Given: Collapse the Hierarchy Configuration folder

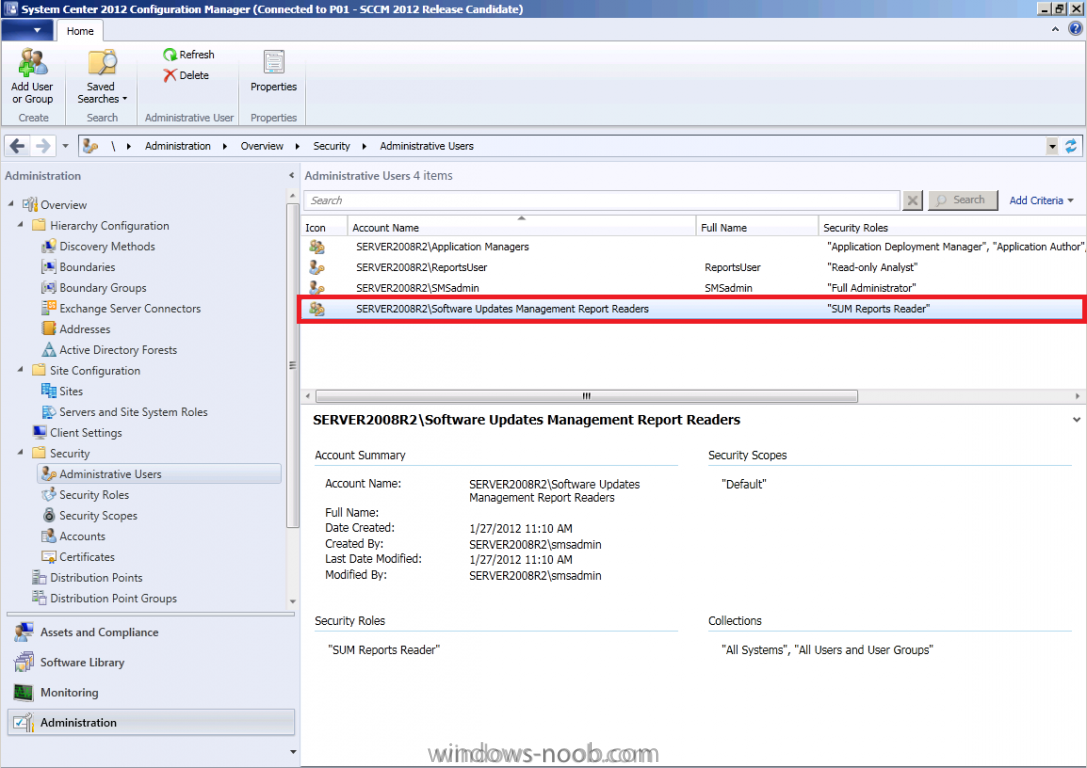Looking at the screenshot, I should [x=21, y=225].
